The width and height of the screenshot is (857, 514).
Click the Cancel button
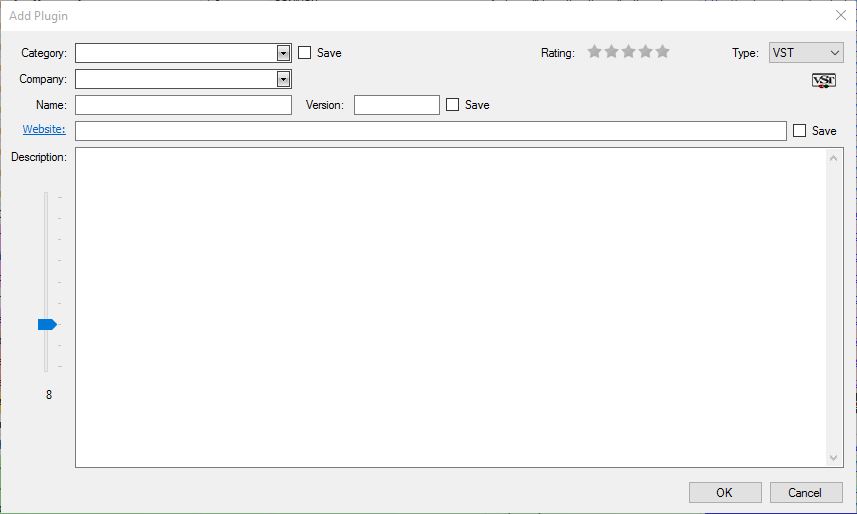806,493
